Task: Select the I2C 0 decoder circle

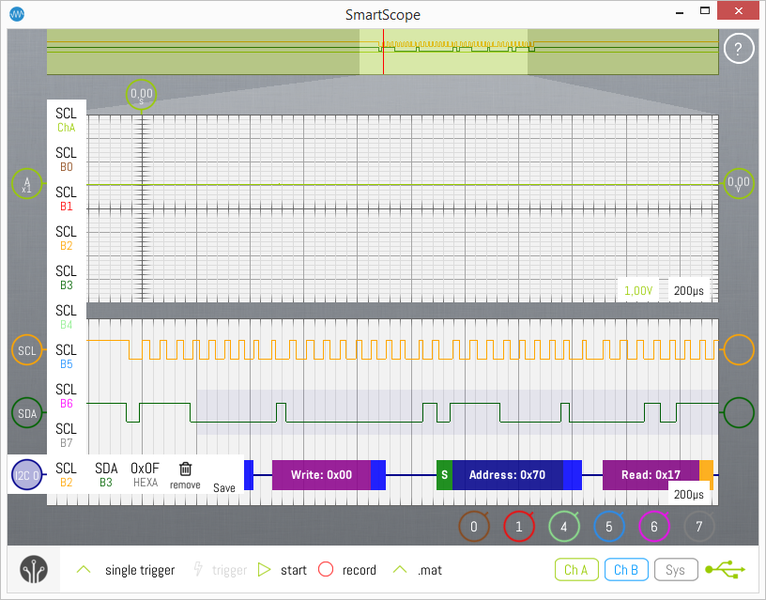Action: pos(27,476)
